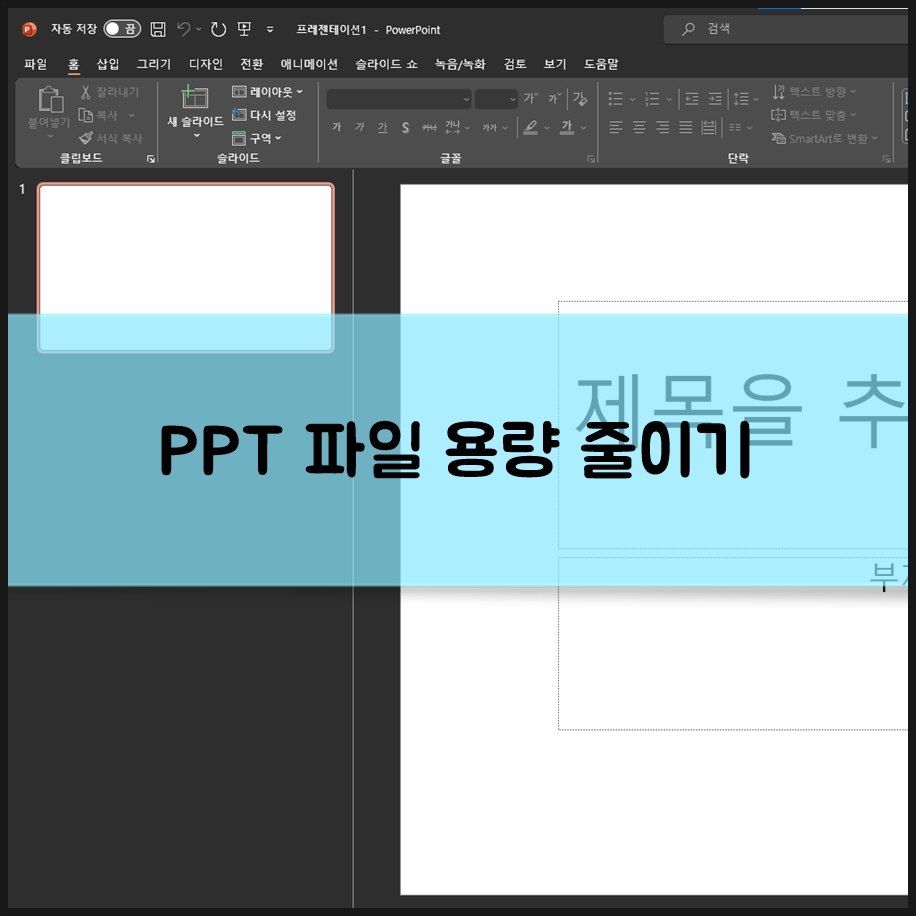Open the 디자인 tab
Screen dimensions: 916x916
click(x=206, y=64)
